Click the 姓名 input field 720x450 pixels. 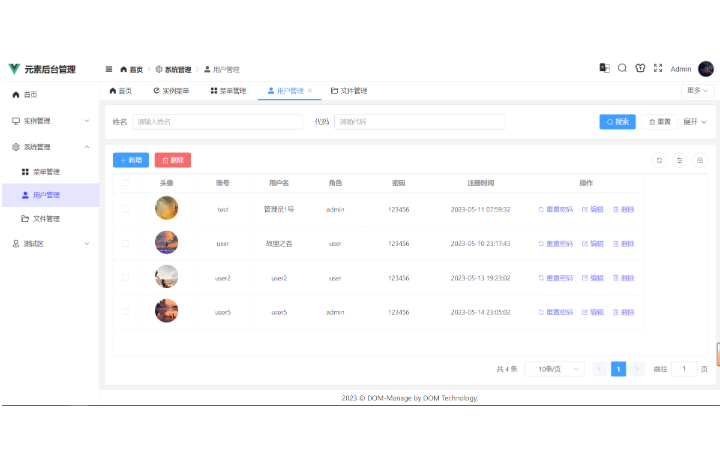coord(218,122)
